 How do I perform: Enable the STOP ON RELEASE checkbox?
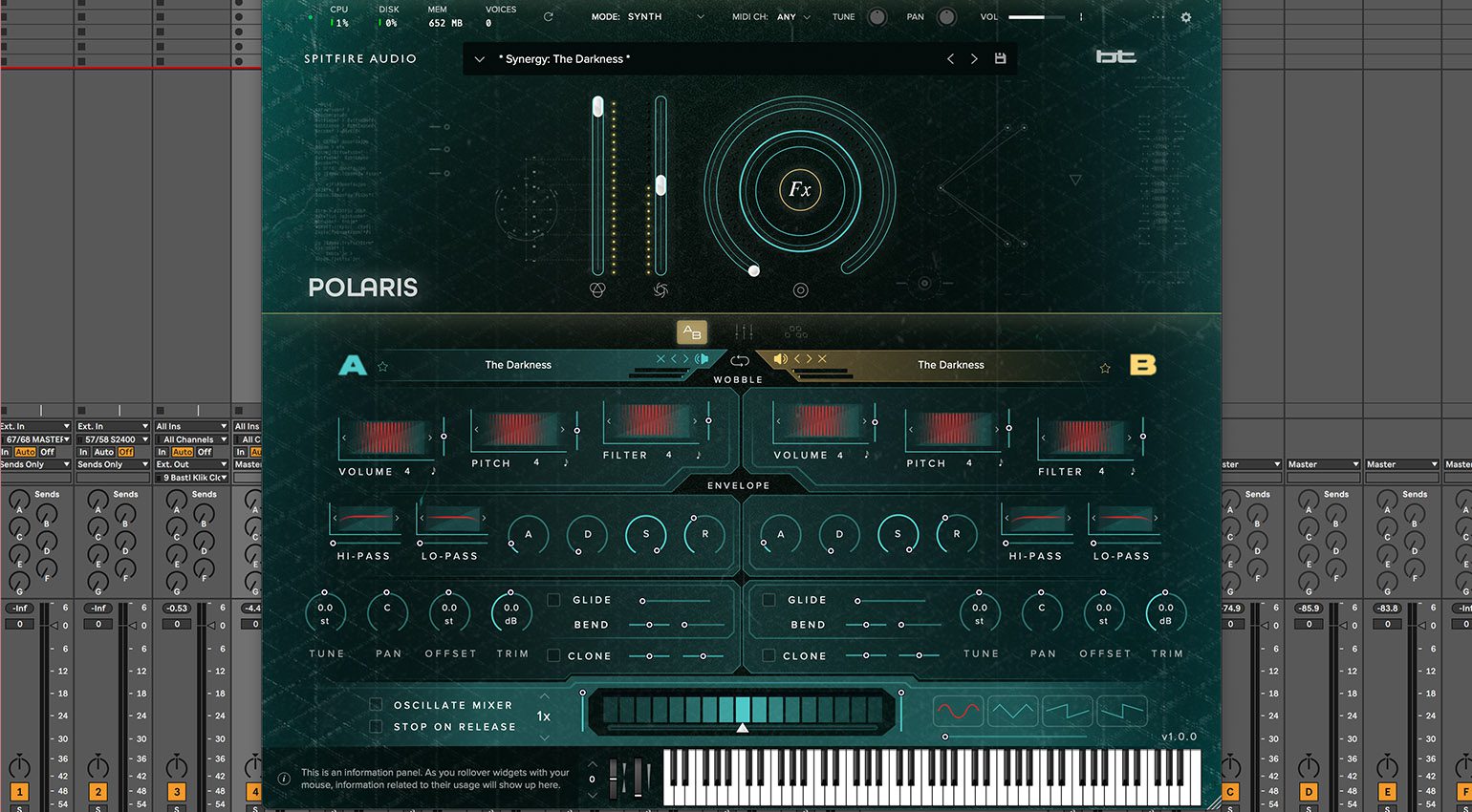(x=376, y=727)
